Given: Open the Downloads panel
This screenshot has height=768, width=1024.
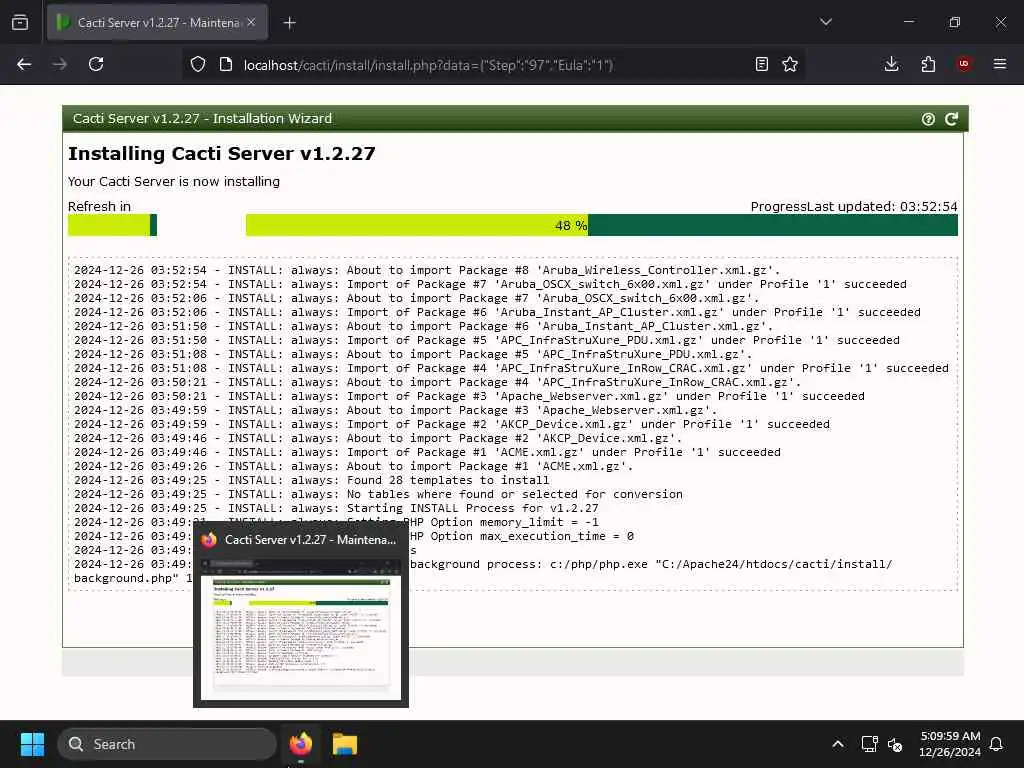Looking at the screenshot, I should 891,64.
